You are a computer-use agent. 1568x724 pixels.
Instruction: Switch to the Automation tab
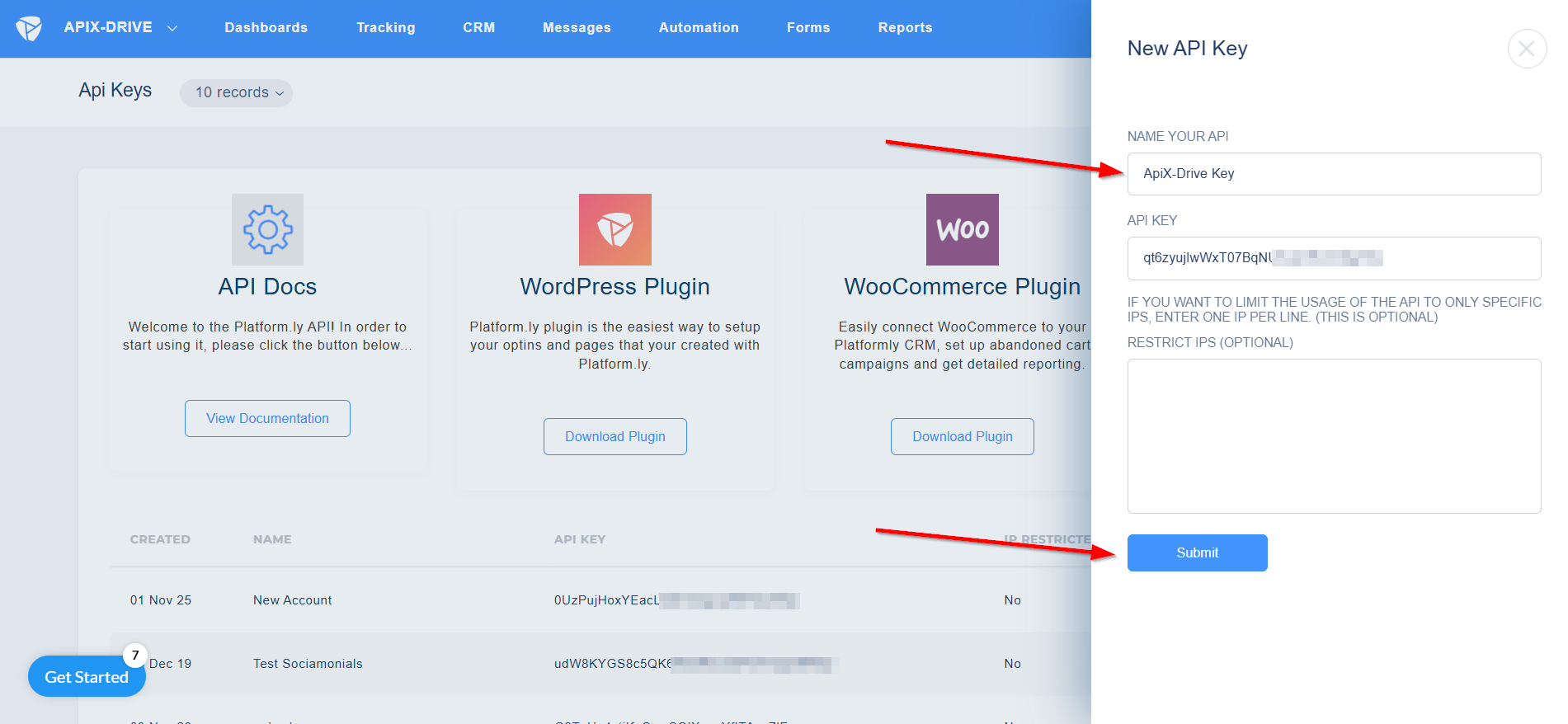coord(699,27)
